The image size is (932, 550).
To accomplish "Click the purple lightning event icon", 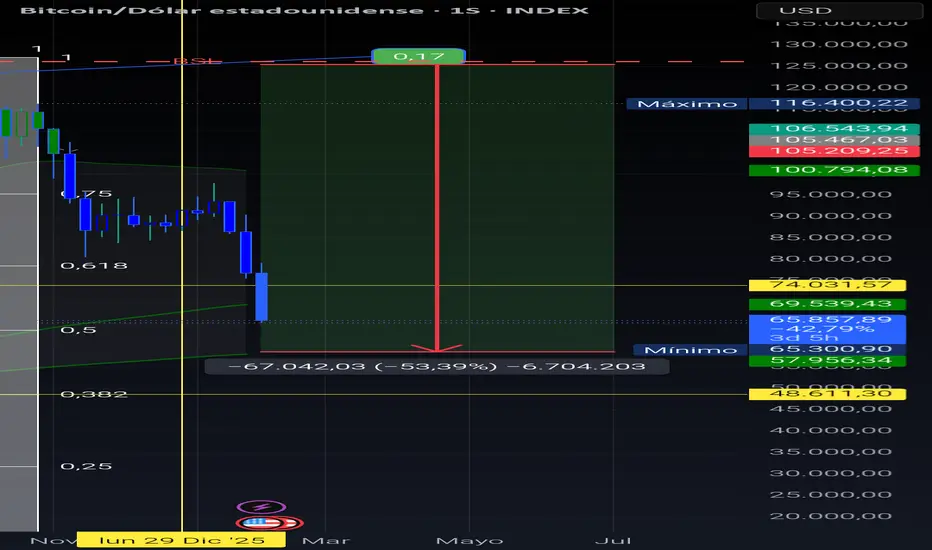I will [262, 507].
